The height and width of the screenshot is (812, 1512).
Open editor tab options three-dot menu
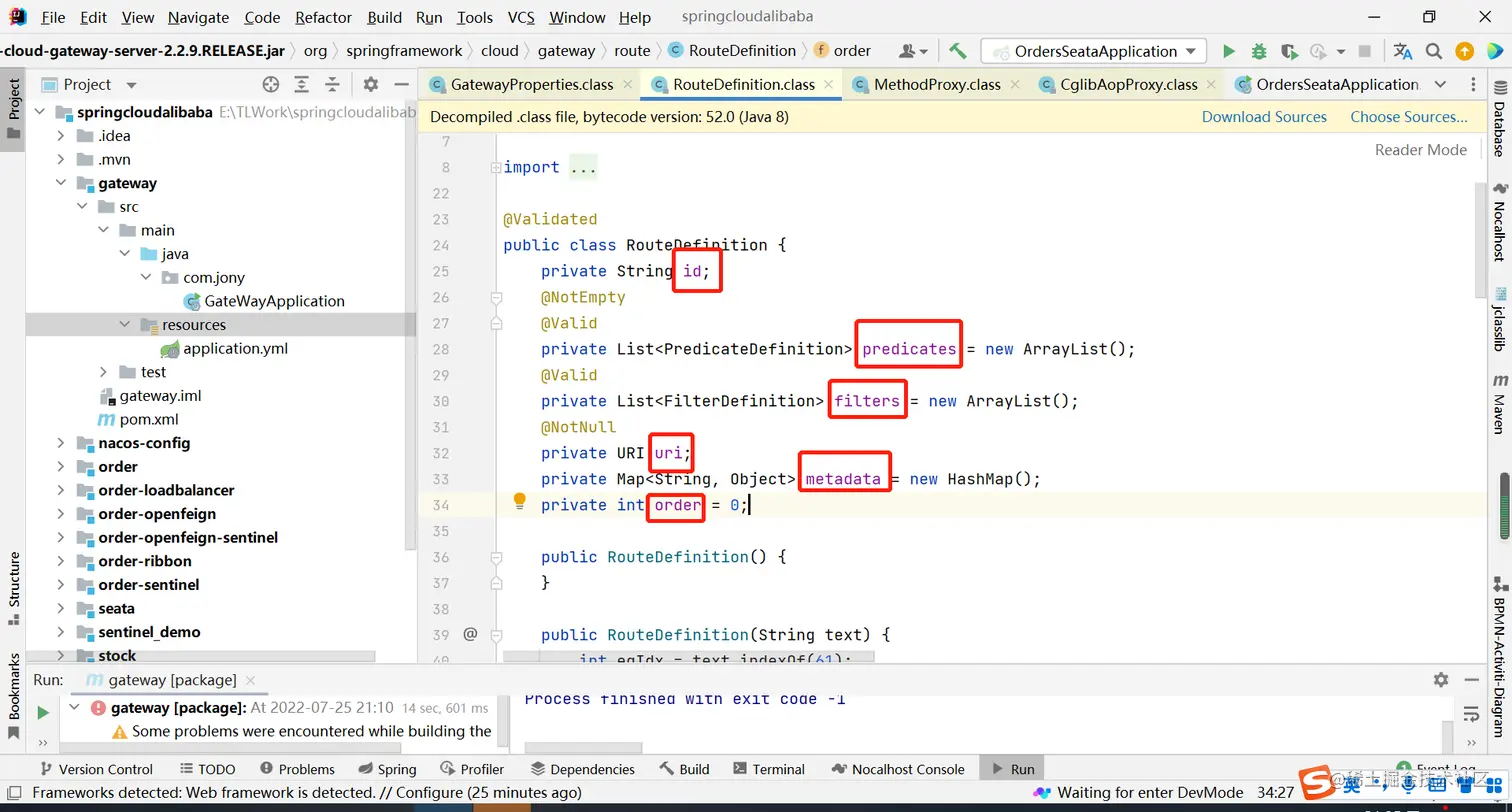coord(1472,85)
